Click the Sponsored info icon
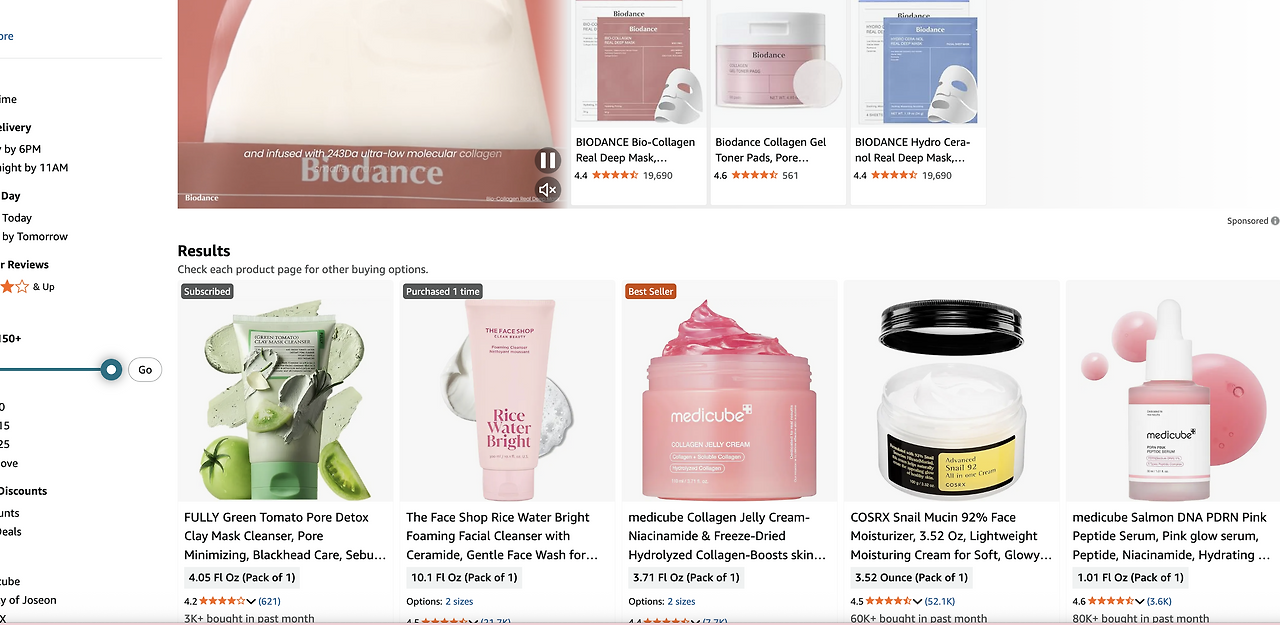1280x625 pixels. coord(1275,221)
